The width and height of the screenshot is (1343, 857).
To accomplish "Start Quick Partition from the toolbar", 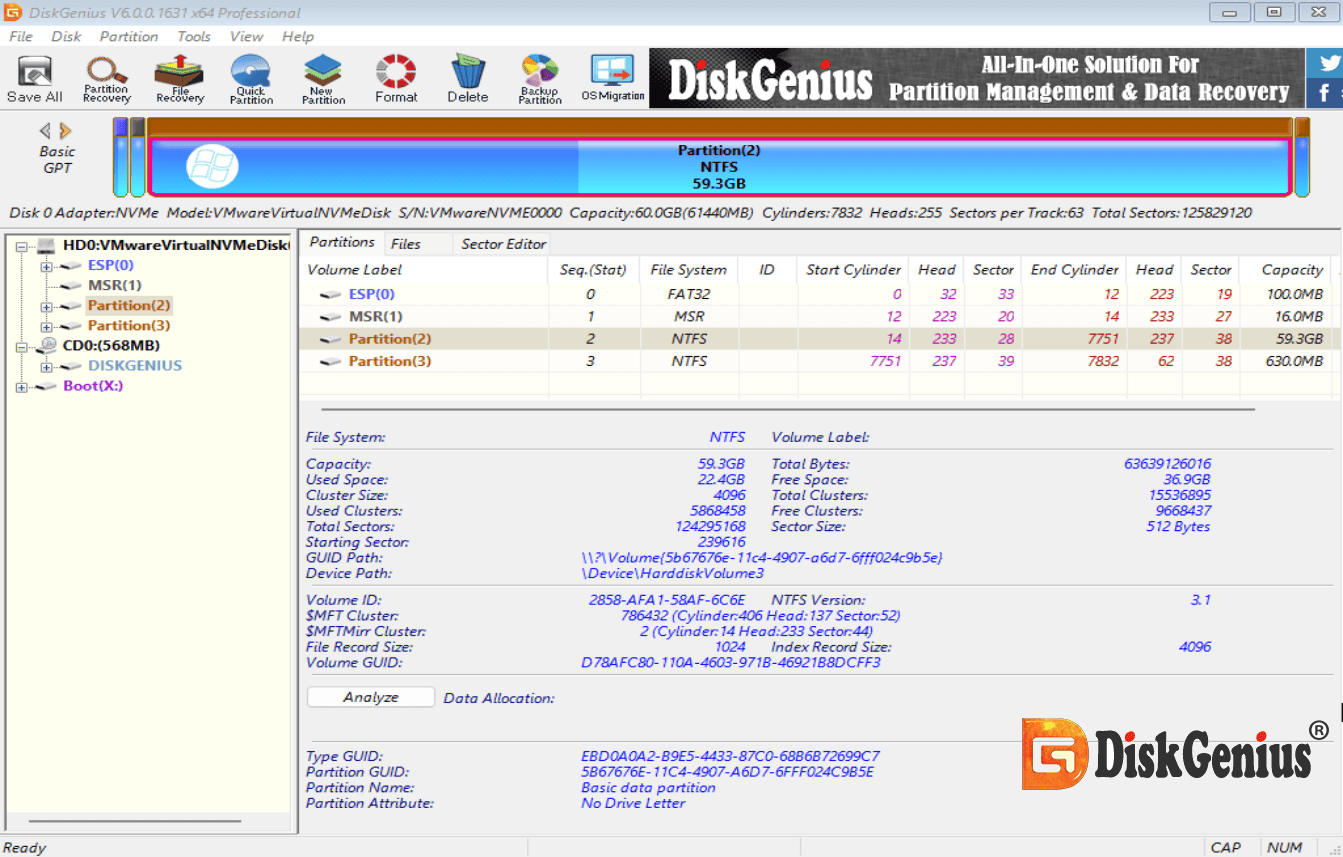I will (251, 79).
